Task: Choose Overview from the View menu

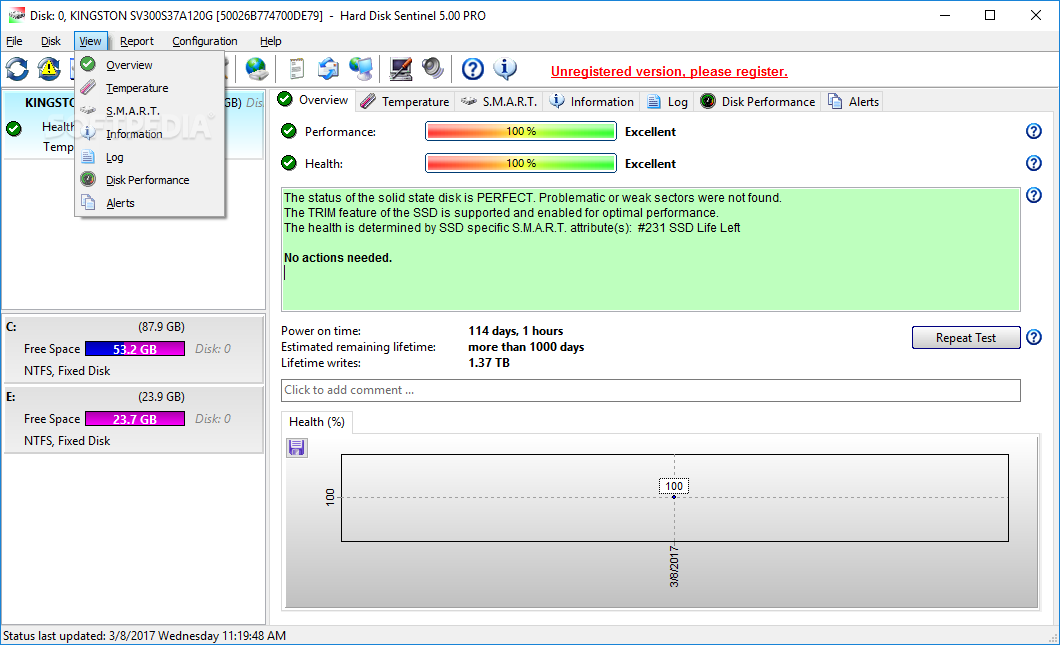Action: (149, 65)
